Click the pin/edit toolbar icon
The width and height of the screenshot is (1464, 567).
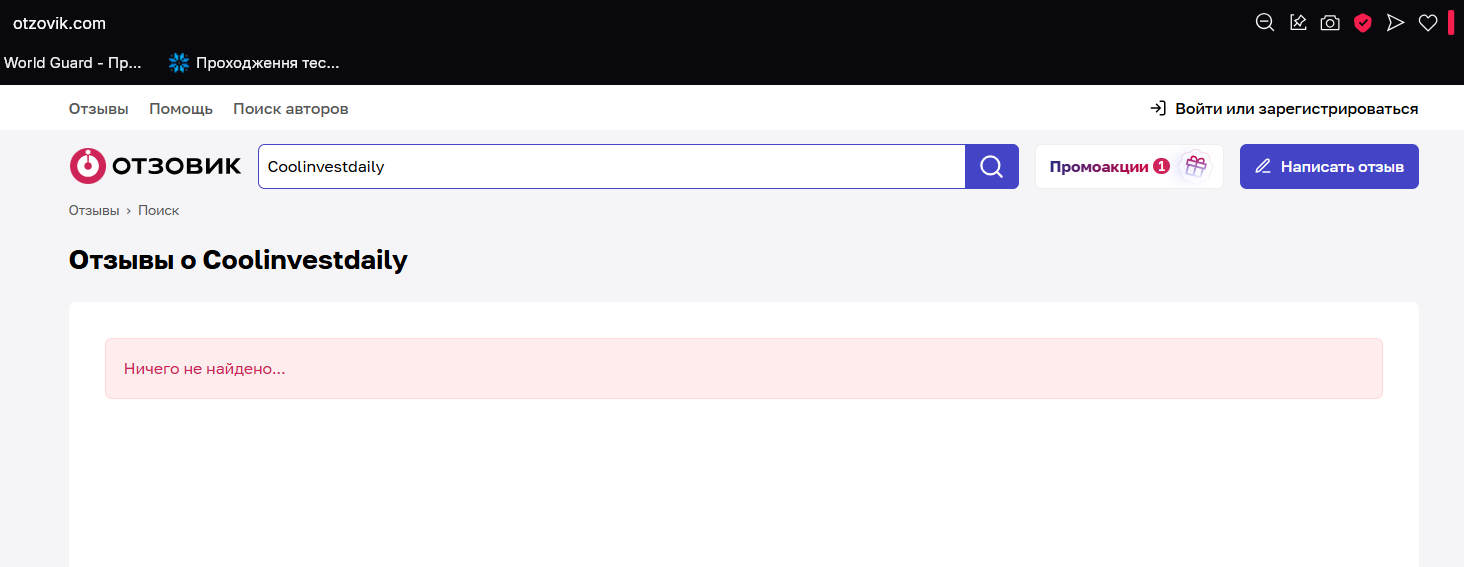[1298, 23]
